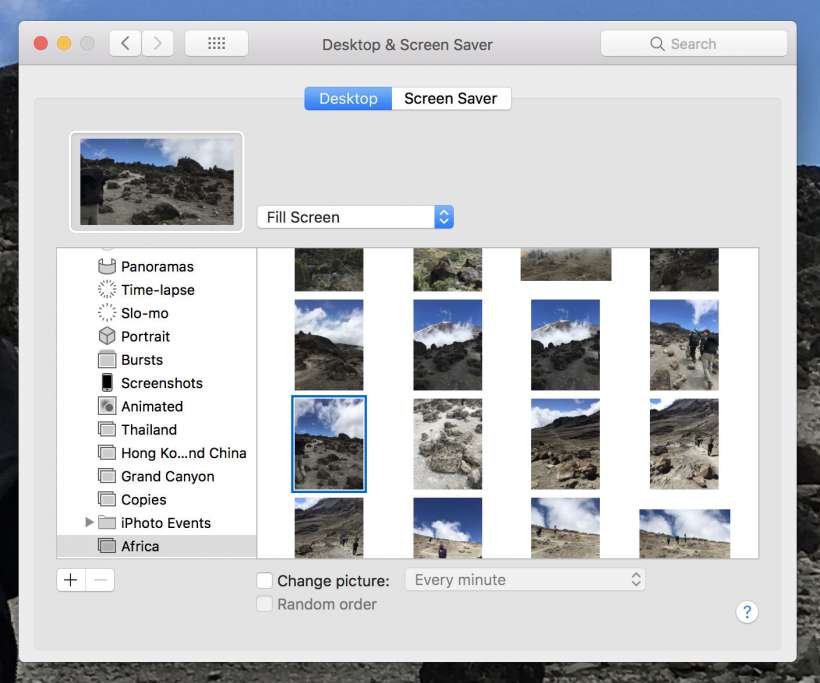The height and width of the screenshot is (683, 820).
Task: Click the Thailand album icon
Action: pos(107,429)
